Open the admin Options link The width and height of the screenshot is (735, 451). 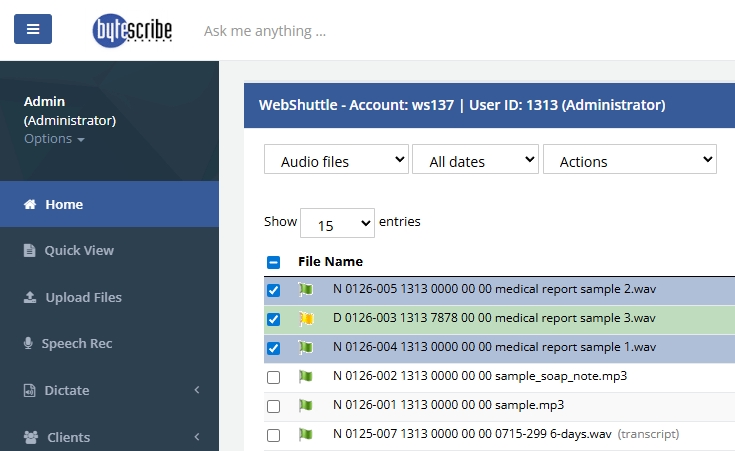click(x=53, y=139)
